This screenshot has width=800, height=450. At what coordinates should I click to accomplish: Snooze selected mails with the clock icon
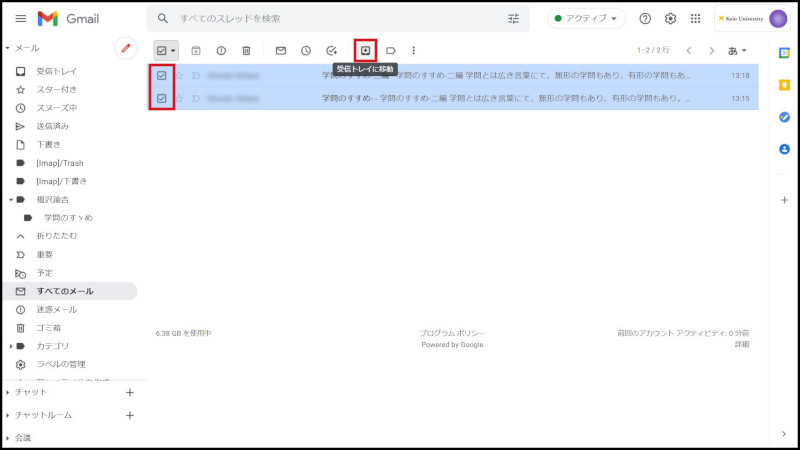(x=305, y=50)
